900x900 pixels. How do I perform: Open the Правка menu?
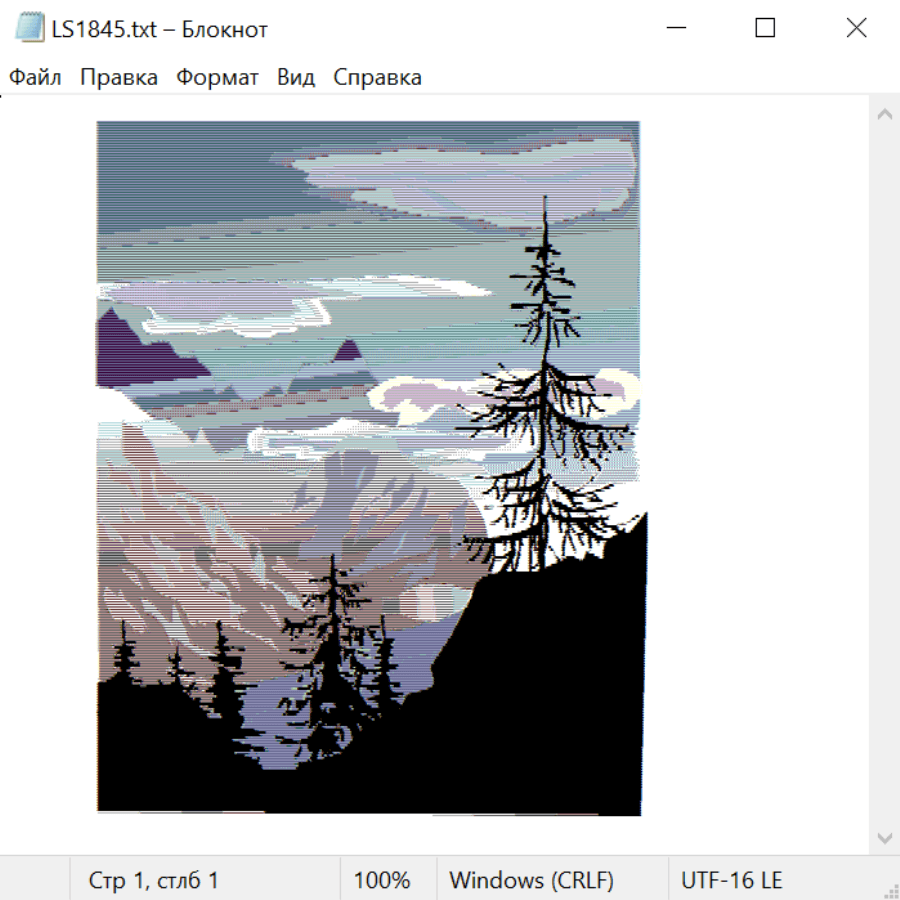click(119, 77)
